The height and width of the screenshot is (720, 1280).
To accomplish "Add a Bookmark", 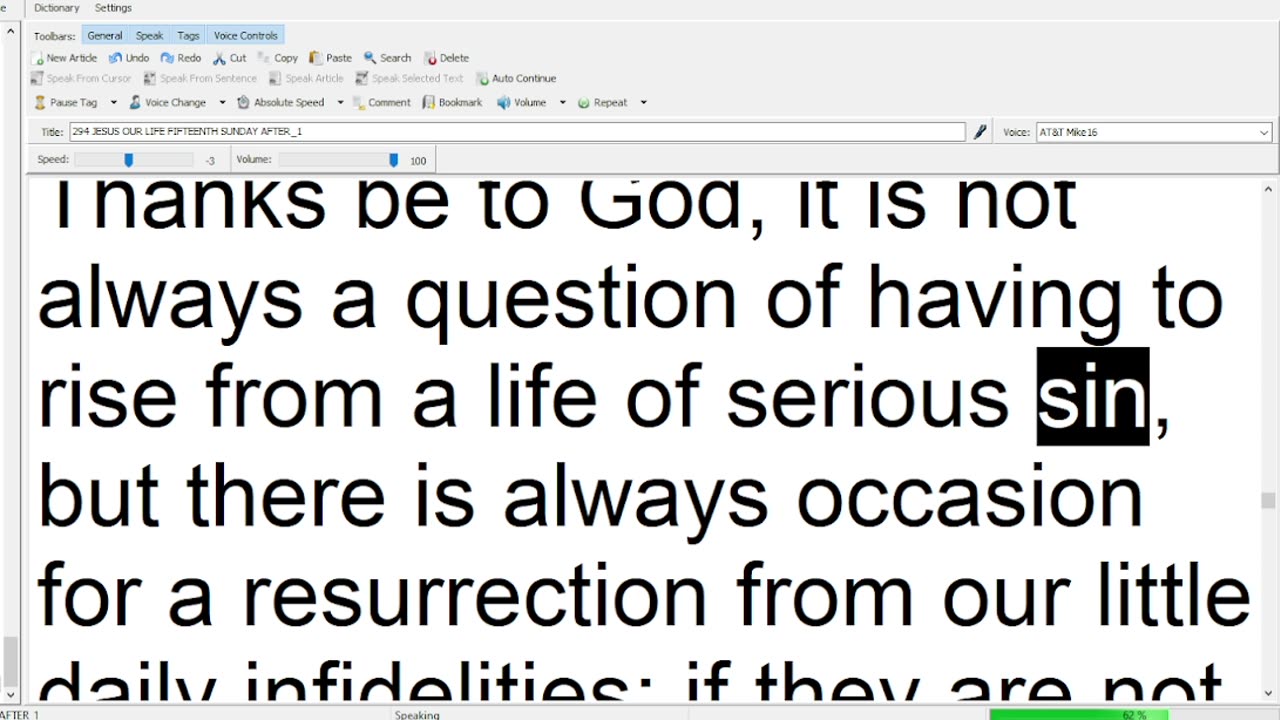I will (453, 102).
